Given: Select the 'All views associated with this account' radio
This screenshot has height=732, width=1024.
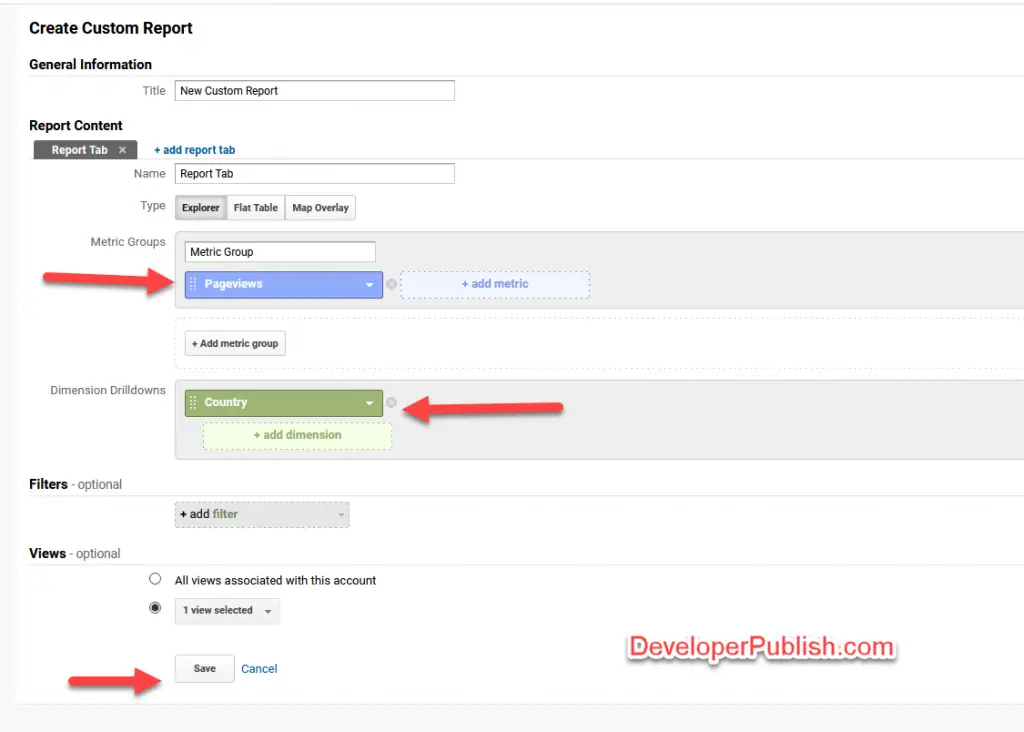Looking at the screenshot, I should [x=155, y=579].
